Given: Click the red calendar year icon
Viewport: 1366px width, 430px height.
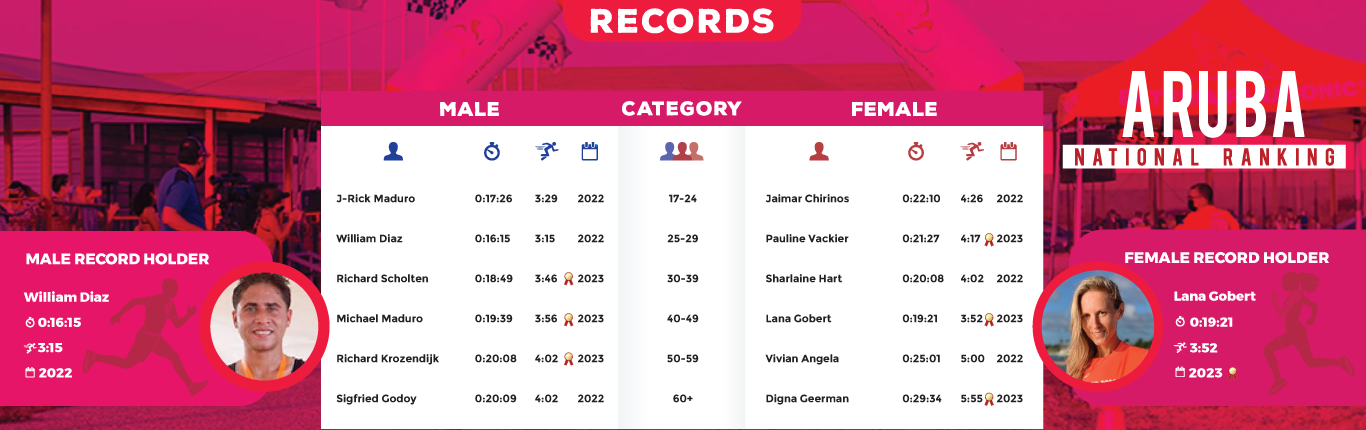Looking at the screenshot, I should (1008, 151).
